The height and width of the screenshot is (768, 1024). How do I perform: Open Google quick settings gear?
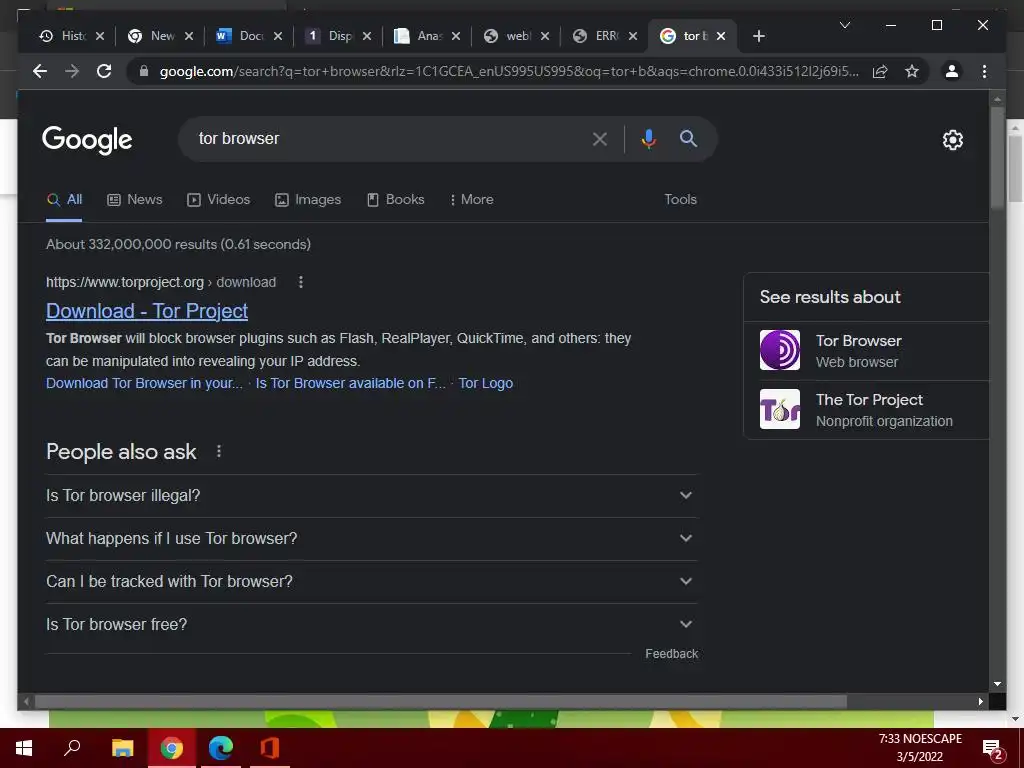(x=952, y=140)
